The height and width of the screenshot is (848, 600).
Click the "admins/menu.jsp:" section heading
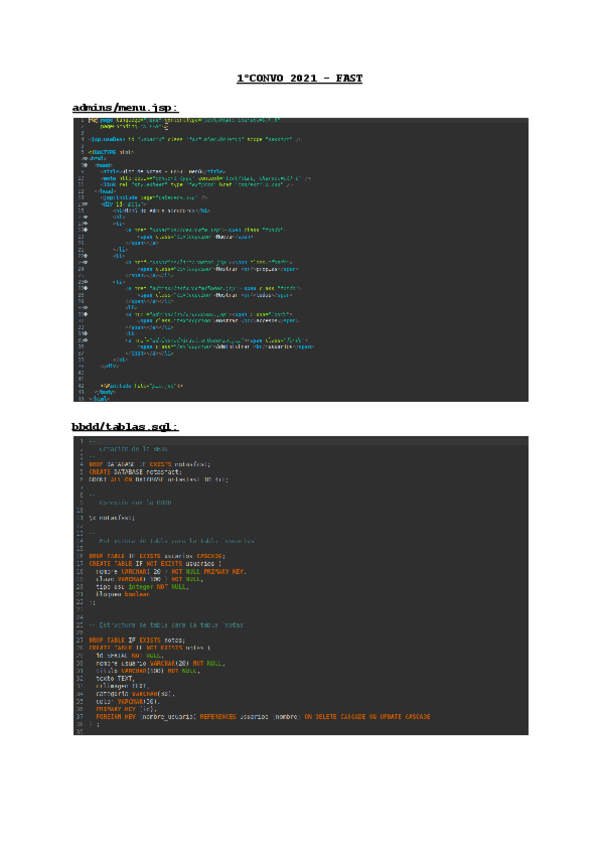125,106
